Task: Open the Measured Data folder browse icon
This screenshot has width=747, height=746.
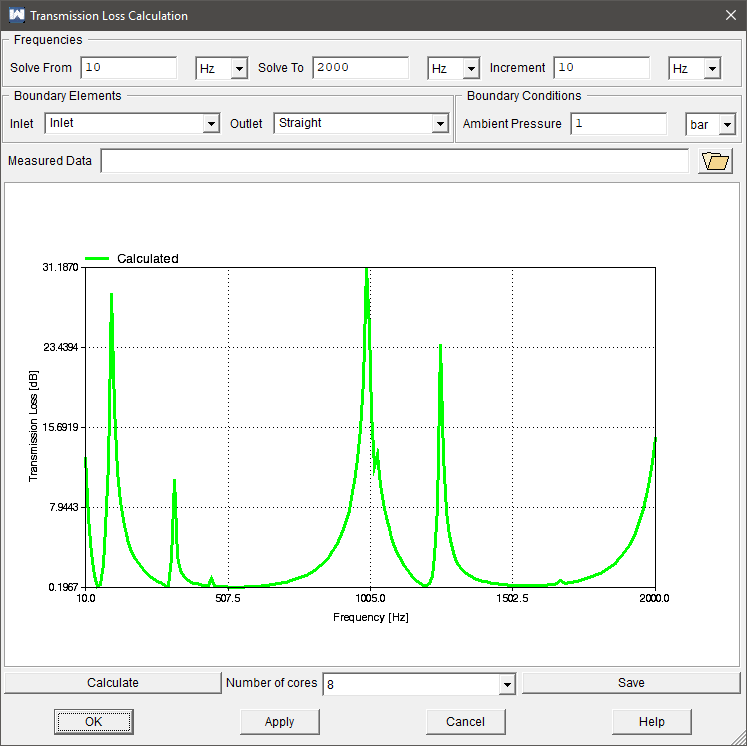Action: pyautogui.click(x=715, y=161)
